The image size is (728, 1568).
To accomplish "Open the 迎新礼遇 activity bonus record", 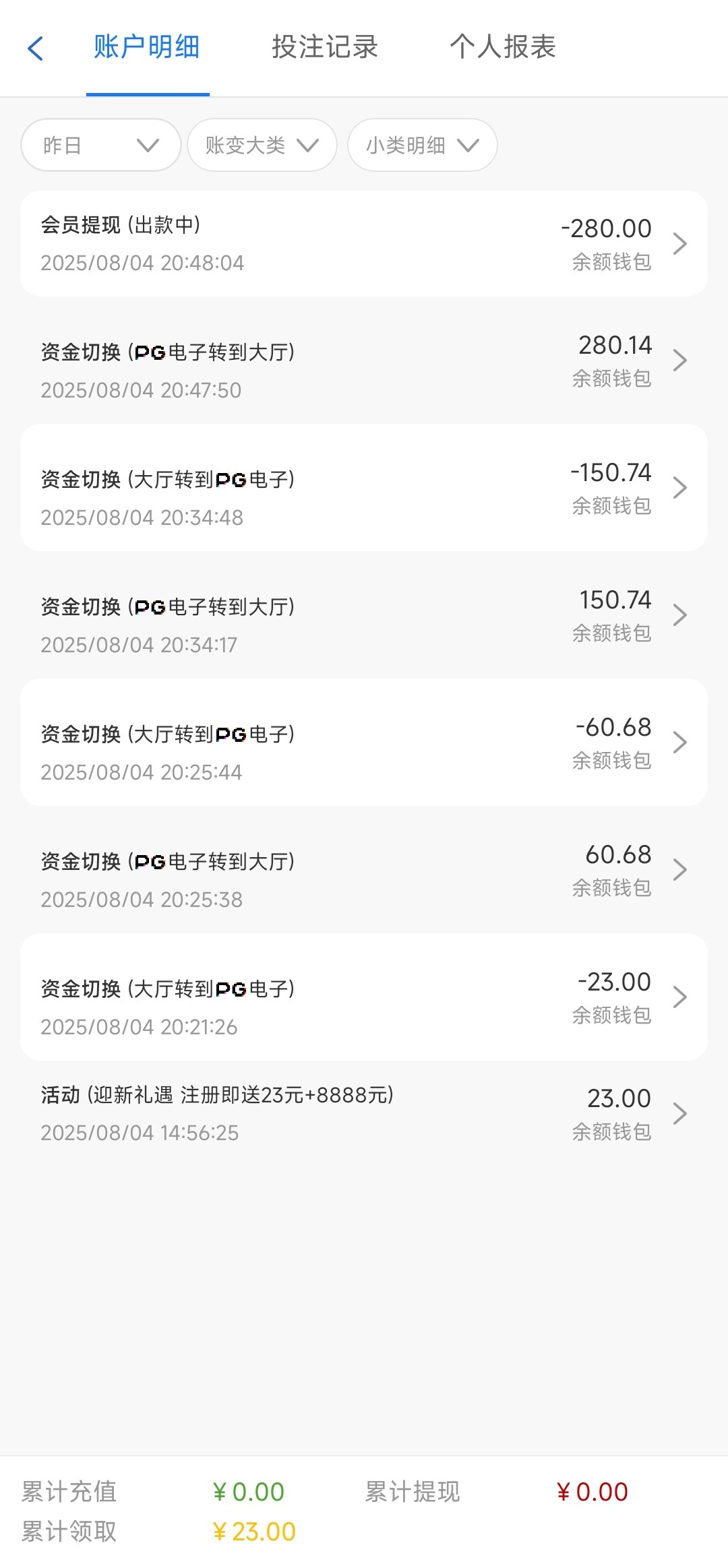I will point(270,1113).
